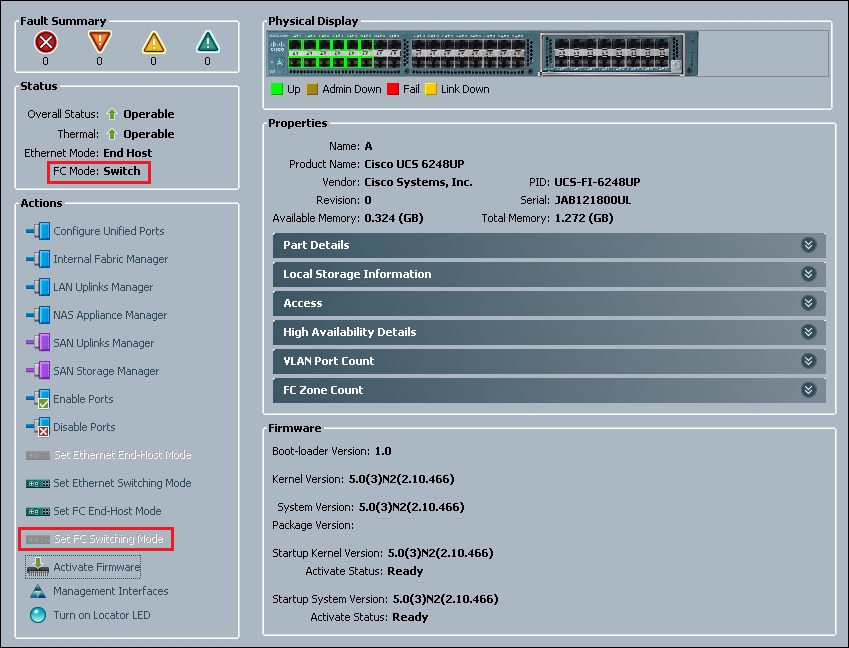Viewport: 849px width, 648px height.
Task: Click the NAS Appliance Manager icon
Action: tap(38, 315)
